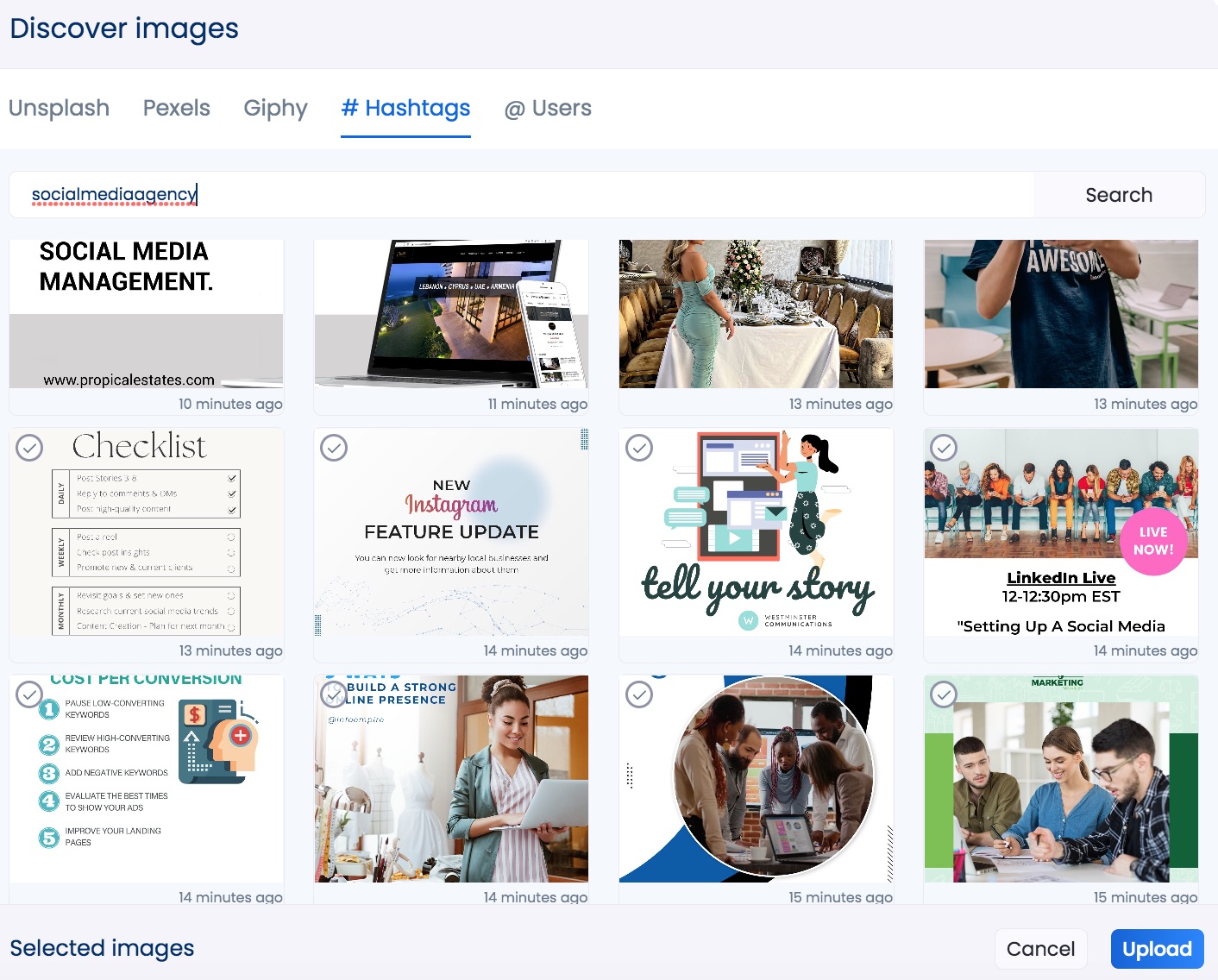Screen dimensions: 1218x980
Task: Click inside the hashtag search field
Action: click(x=518, y=195)
